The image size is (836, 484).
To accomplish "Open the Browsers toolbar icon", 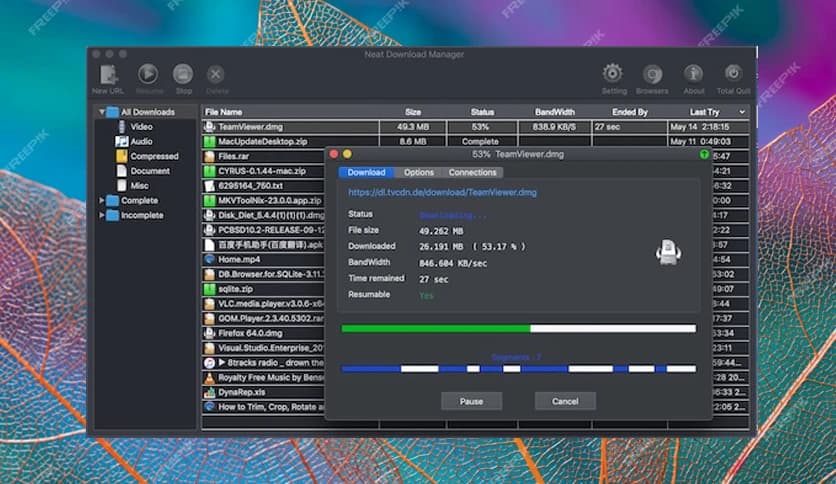I will click(652, 74).
